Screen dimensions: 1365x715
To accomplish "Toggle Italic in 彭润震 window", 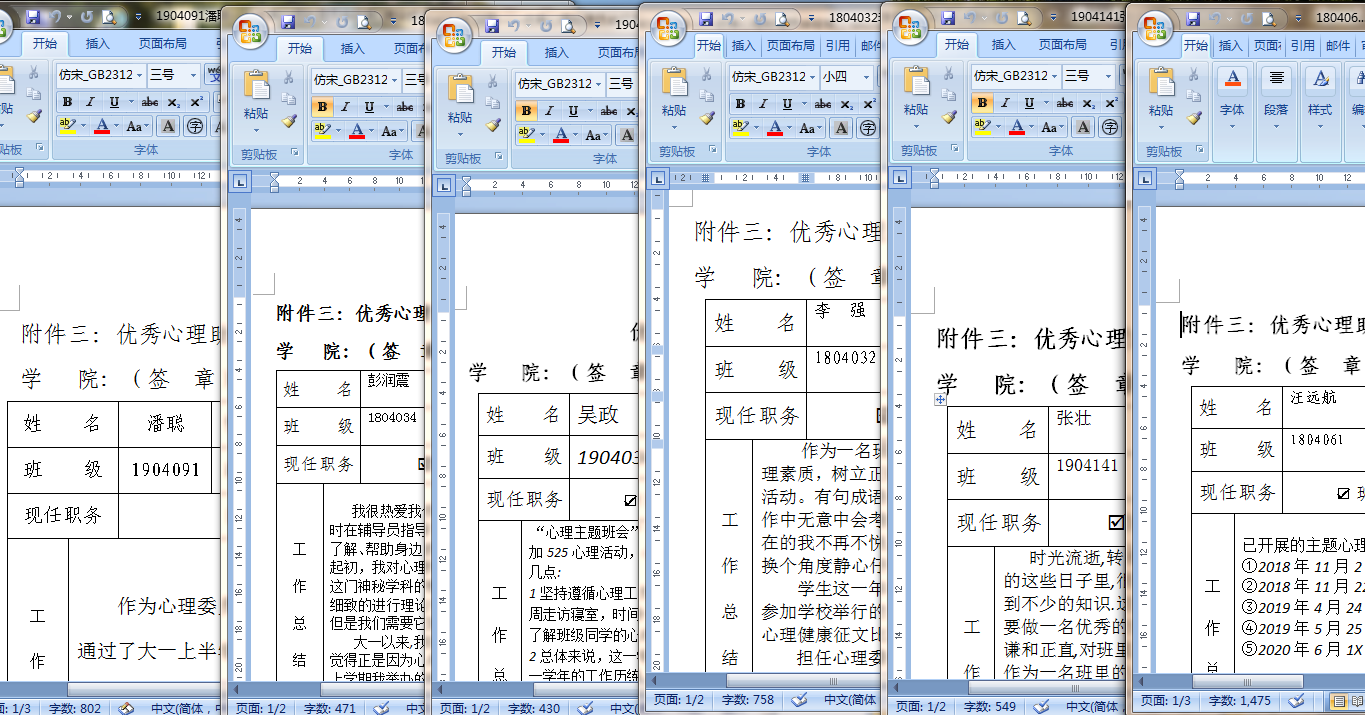I will 345,107.
